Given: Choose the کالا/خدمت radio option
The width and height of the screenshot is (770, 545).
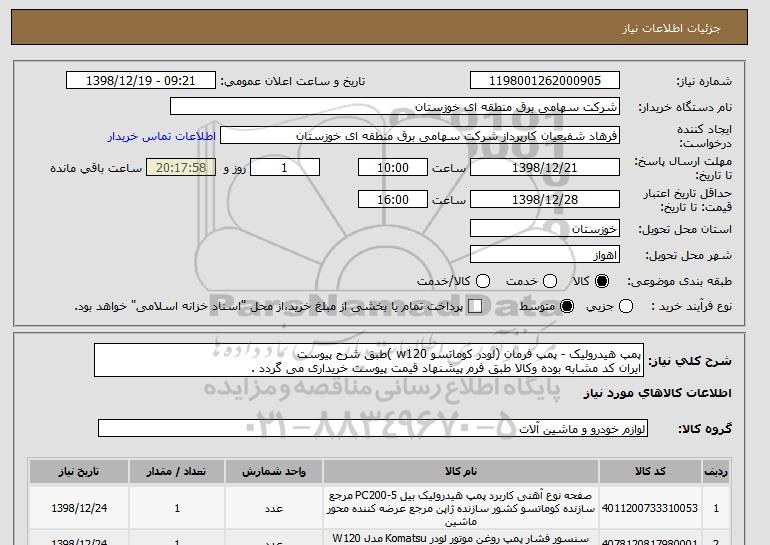Looking at the screenshot, I should (x=483, y=282).
